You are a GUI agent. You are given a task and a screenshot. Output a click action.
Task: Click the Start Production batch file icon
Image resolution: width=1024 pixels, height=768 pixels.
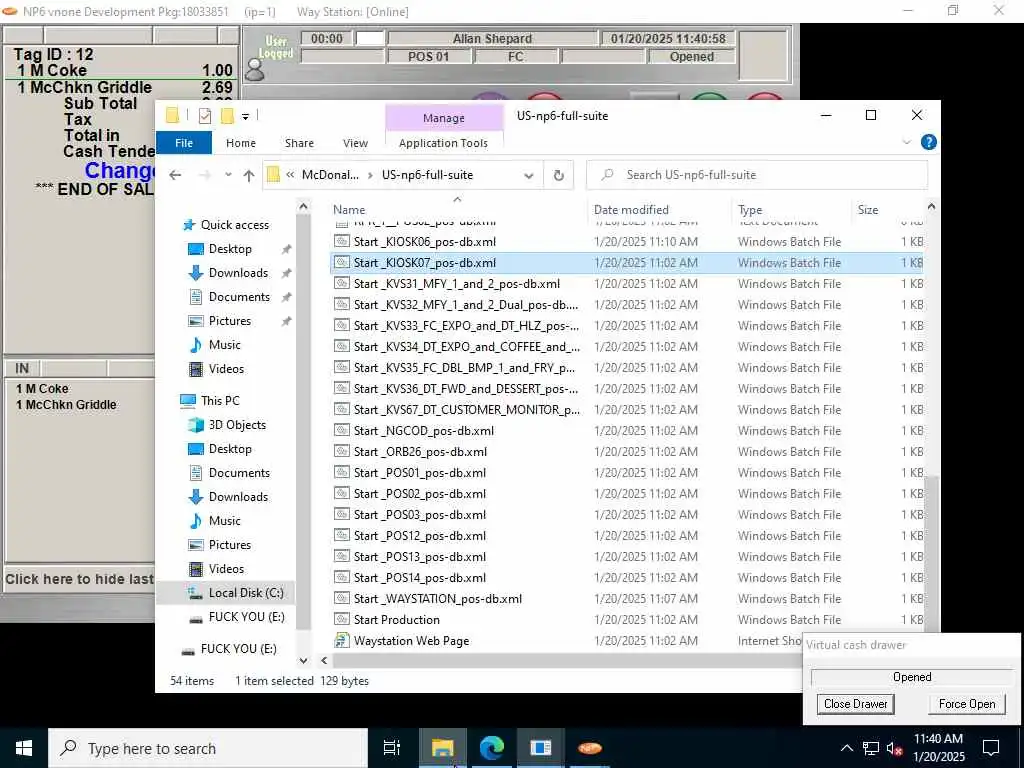pos(341,619)
